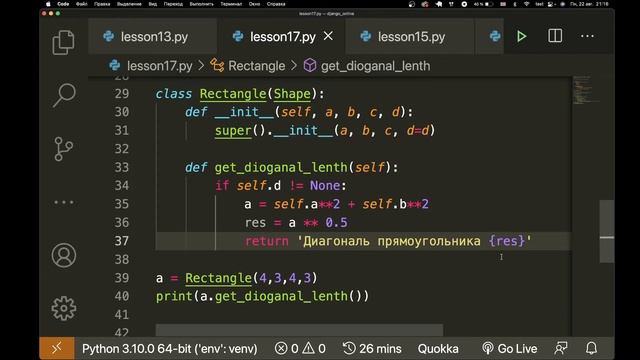Click Quokka in the status bar
The image size is (640, 360).
(x=438, y=349)
